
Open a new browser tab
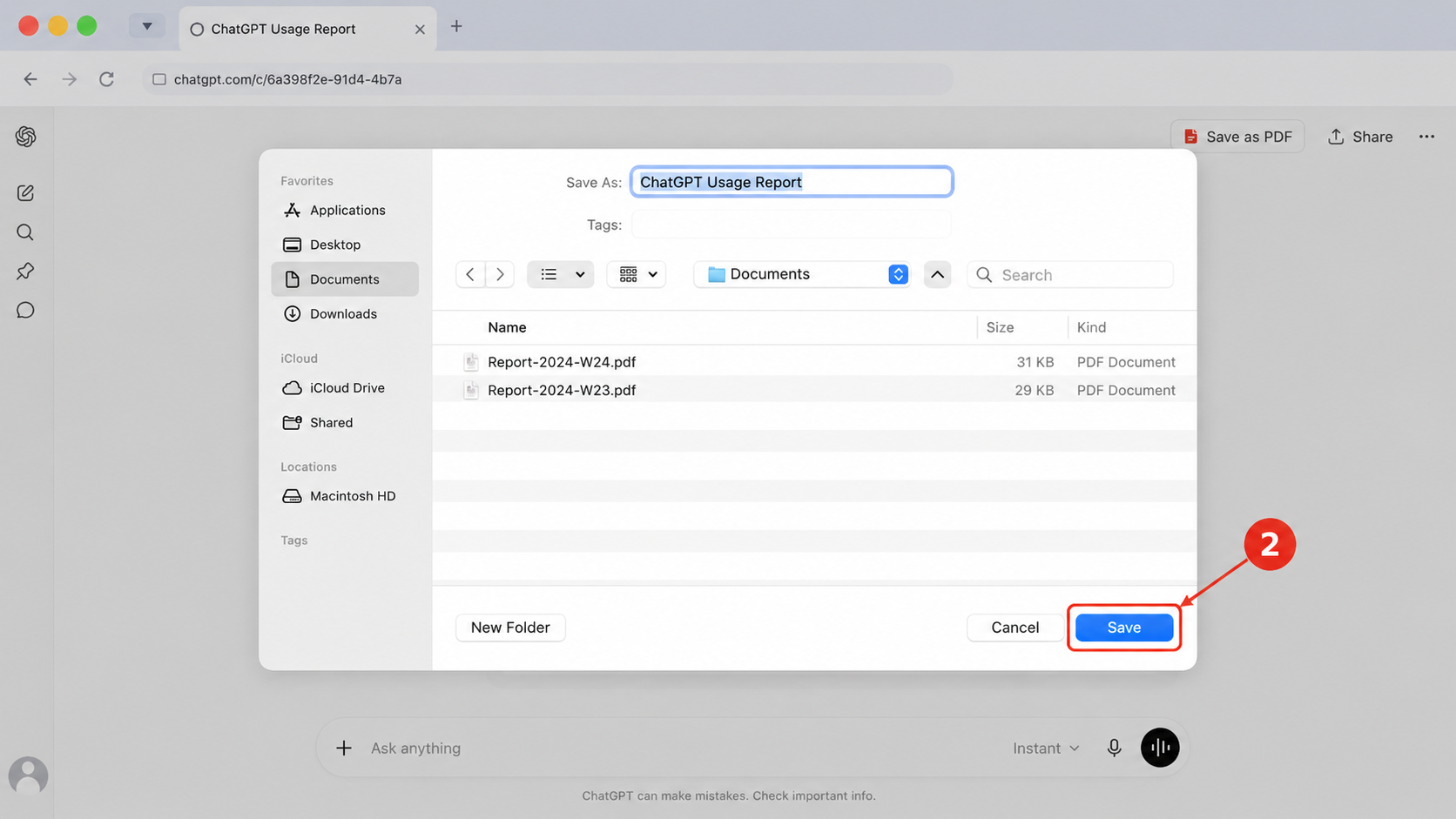click(456, 26)
